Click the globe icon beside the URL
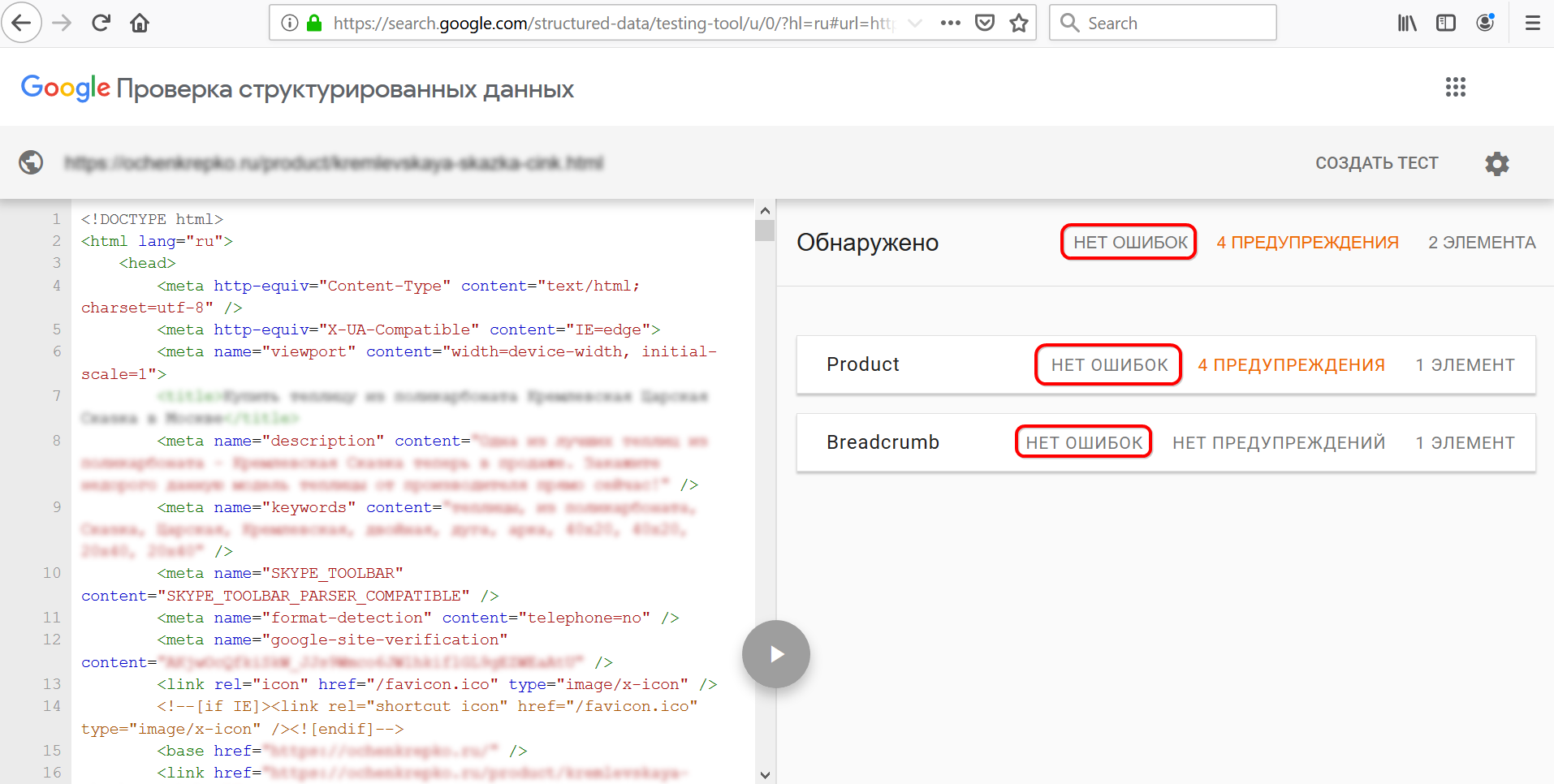The image size is (1554, 784). (x=31, y=162)
